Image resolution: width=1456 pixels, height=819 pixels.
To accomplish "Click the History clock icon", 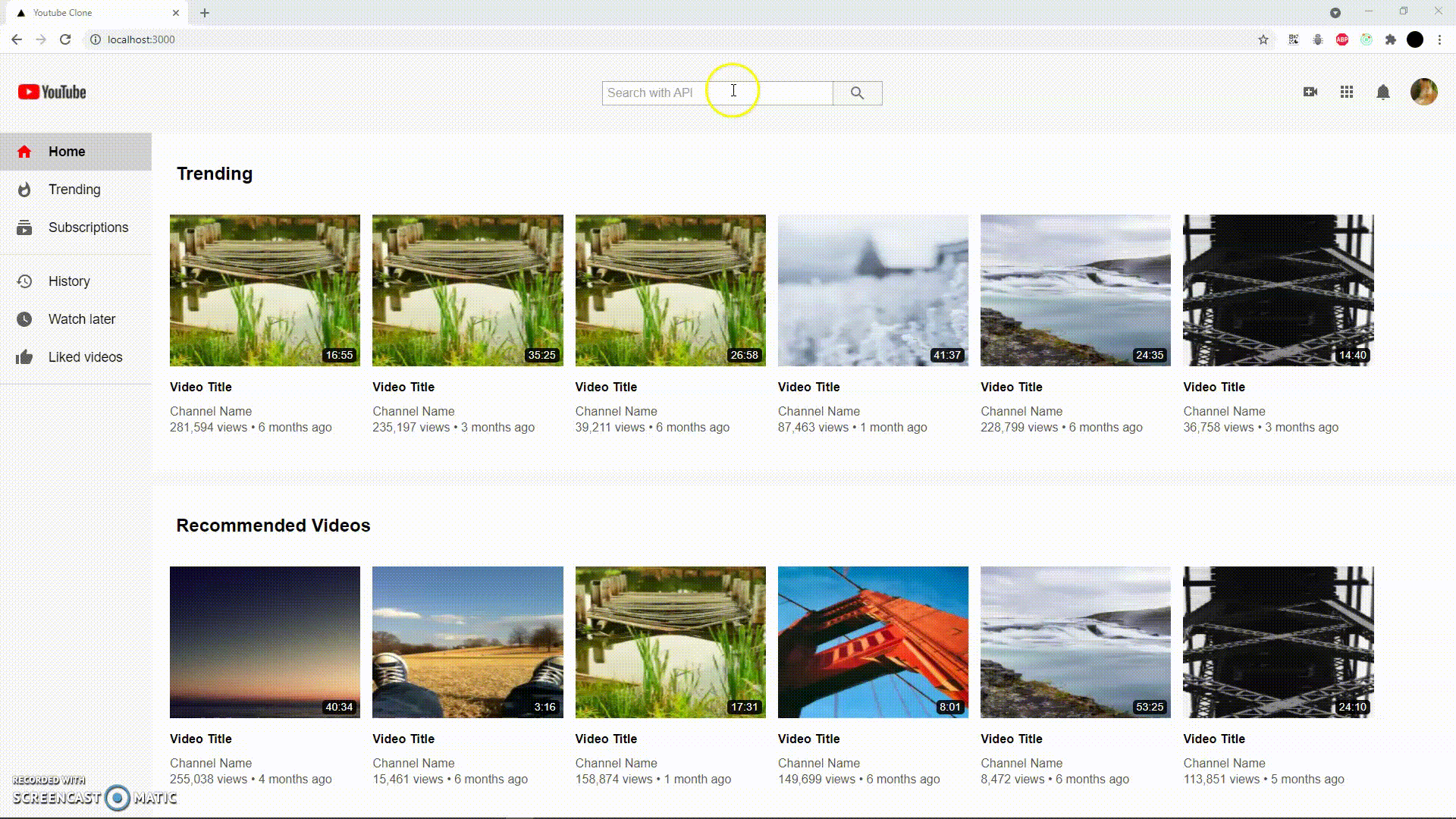I will click(x=24, y=281).
